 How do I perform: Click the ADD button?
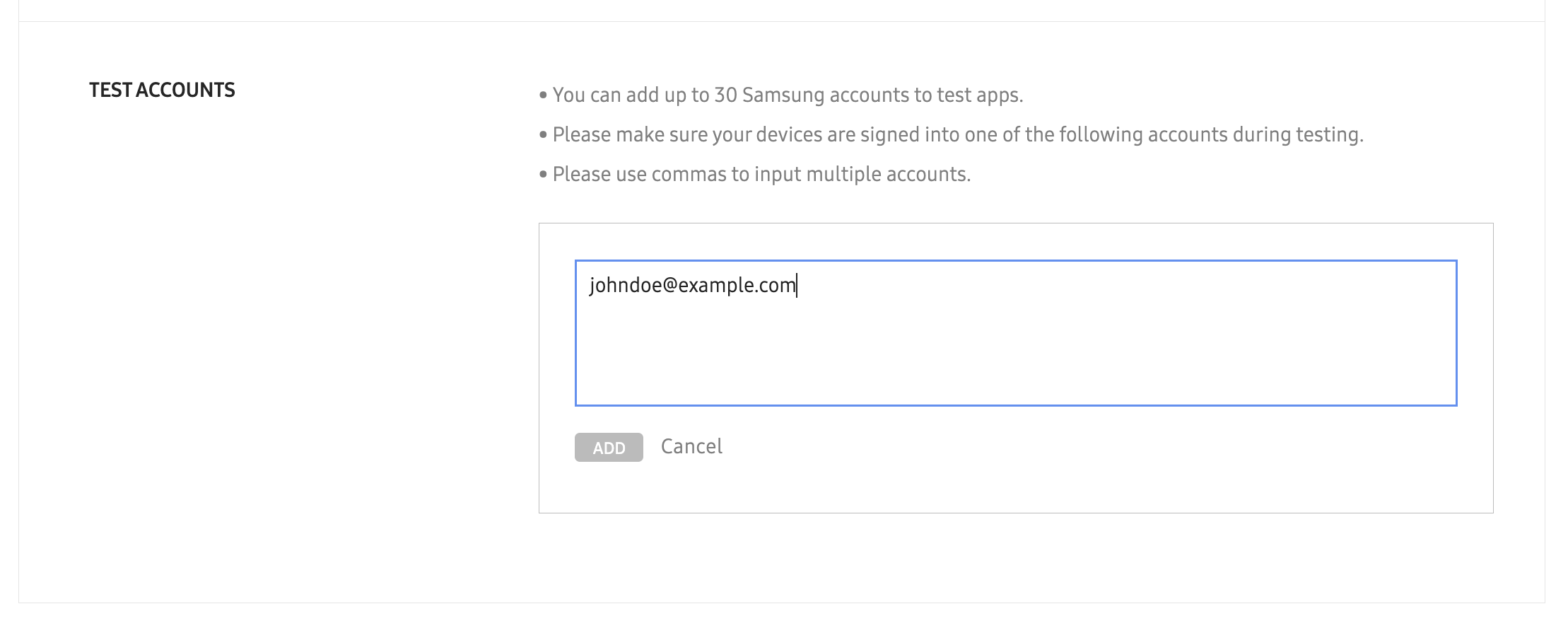[609, 448]
